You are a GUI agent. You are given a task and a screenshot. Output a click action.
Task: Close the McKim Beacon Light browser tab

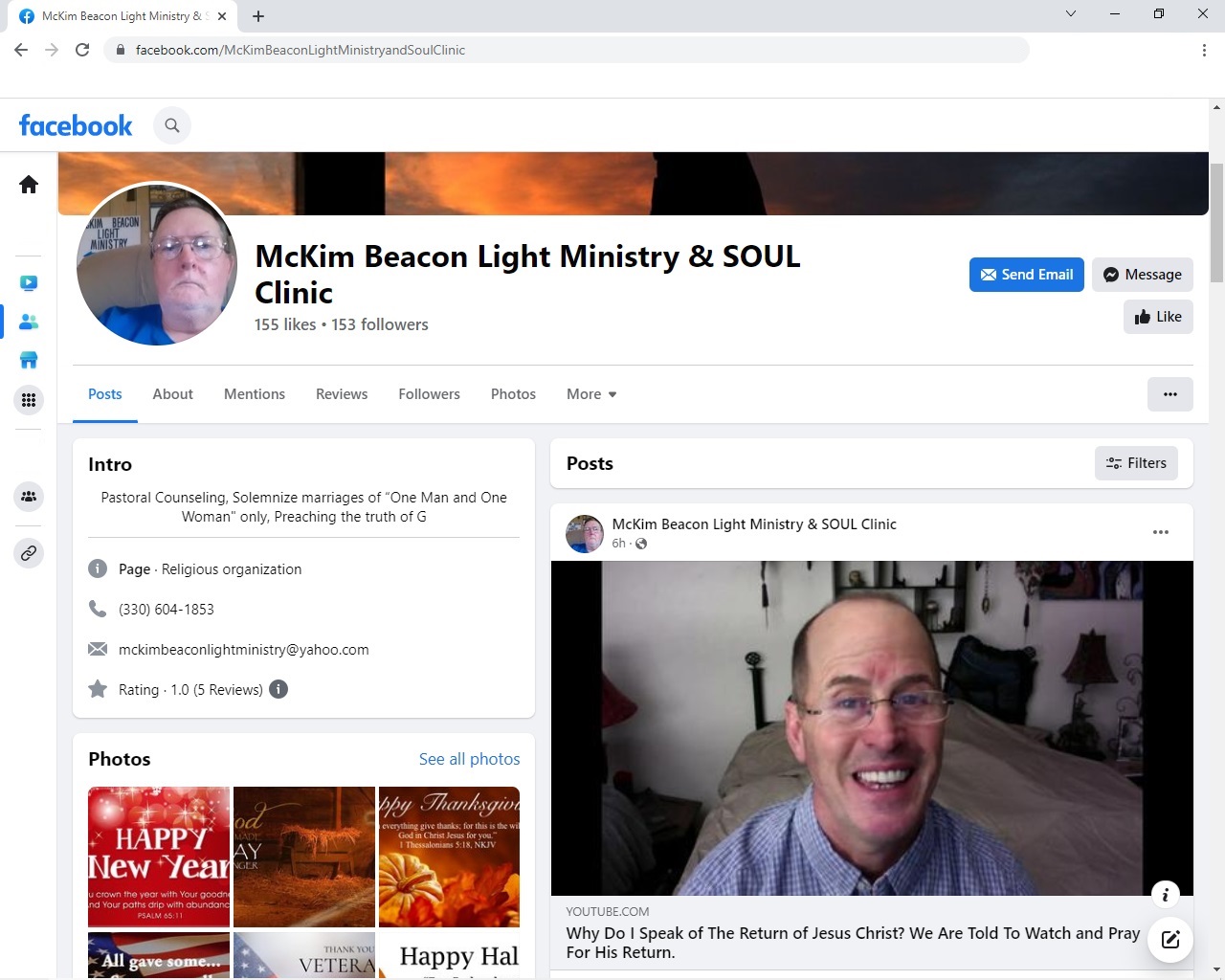coord(222,16)
